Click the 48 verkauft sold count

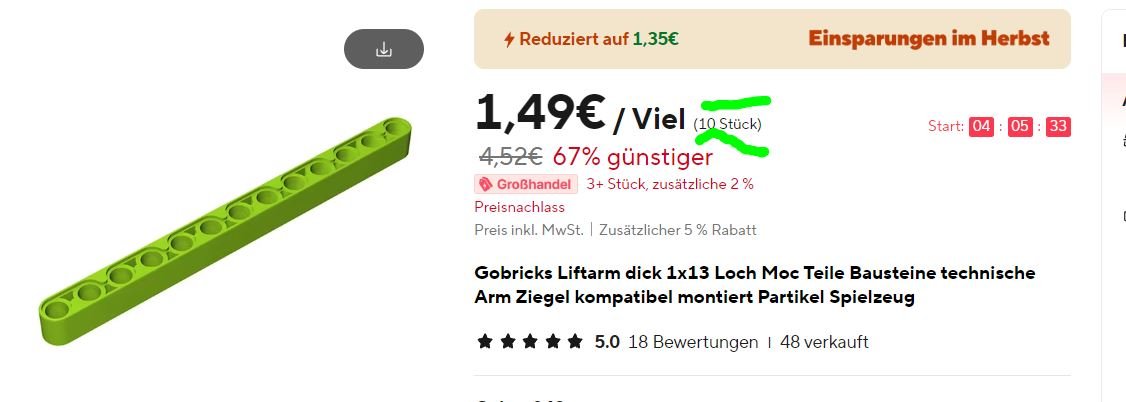pyautogui.click(x=824, y=342)
